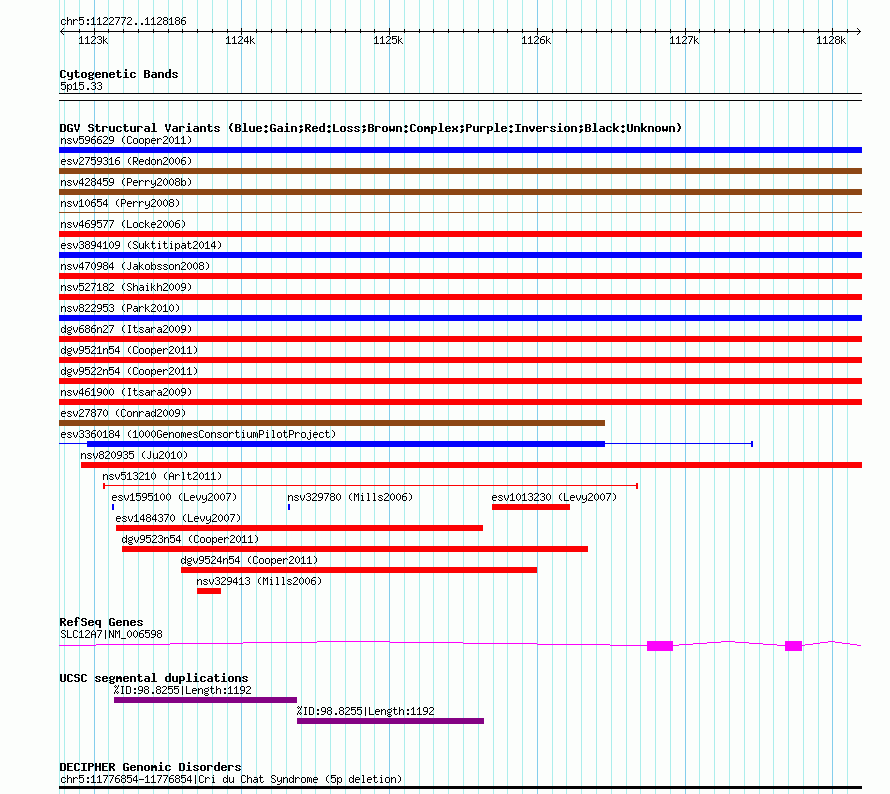Select second SLC12A7 exon magenta block
The width and height of the screenshot is (890, 794).
pyautogui.click(x=794, y=646)
